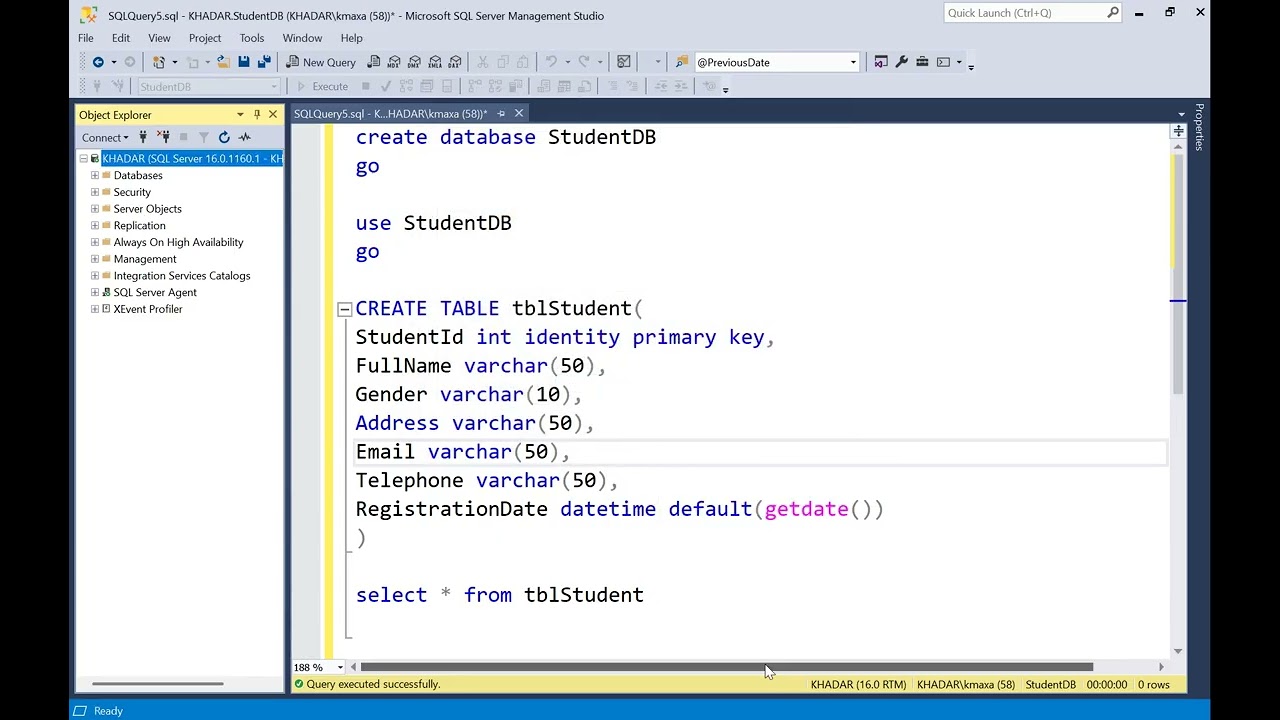Collapse the KHADAR server node
Screen dimensions: 1280x720
pos(83,159)
